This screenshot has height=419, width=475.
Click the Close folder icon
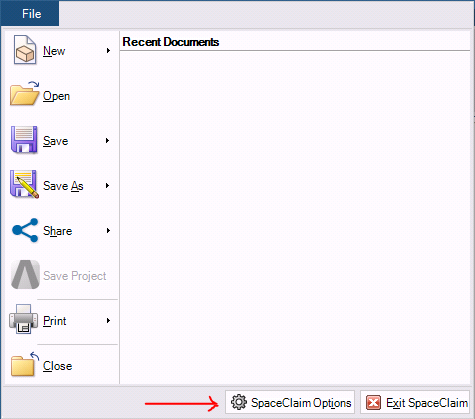pyautogui.click(x=25, y=364)
